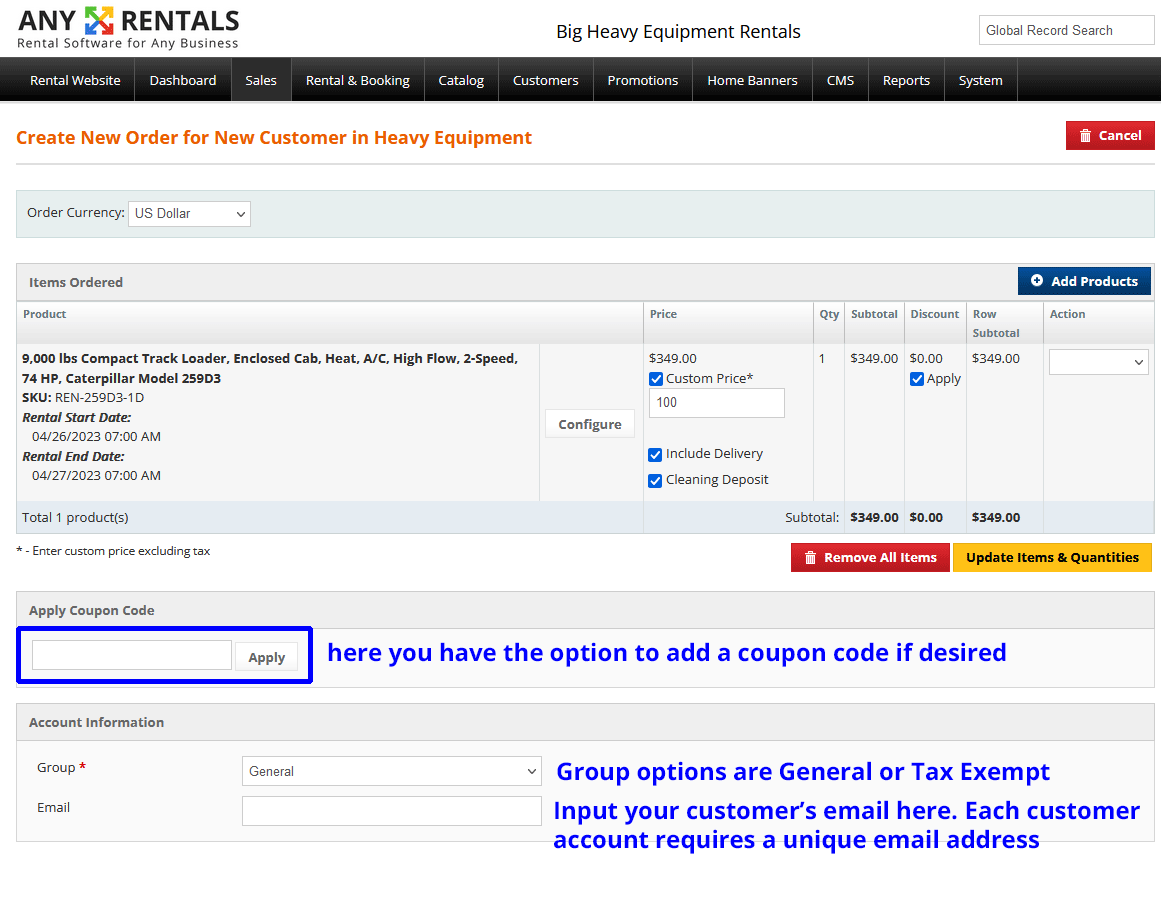Click trash icon on Remove All Items

coord(810,558)
